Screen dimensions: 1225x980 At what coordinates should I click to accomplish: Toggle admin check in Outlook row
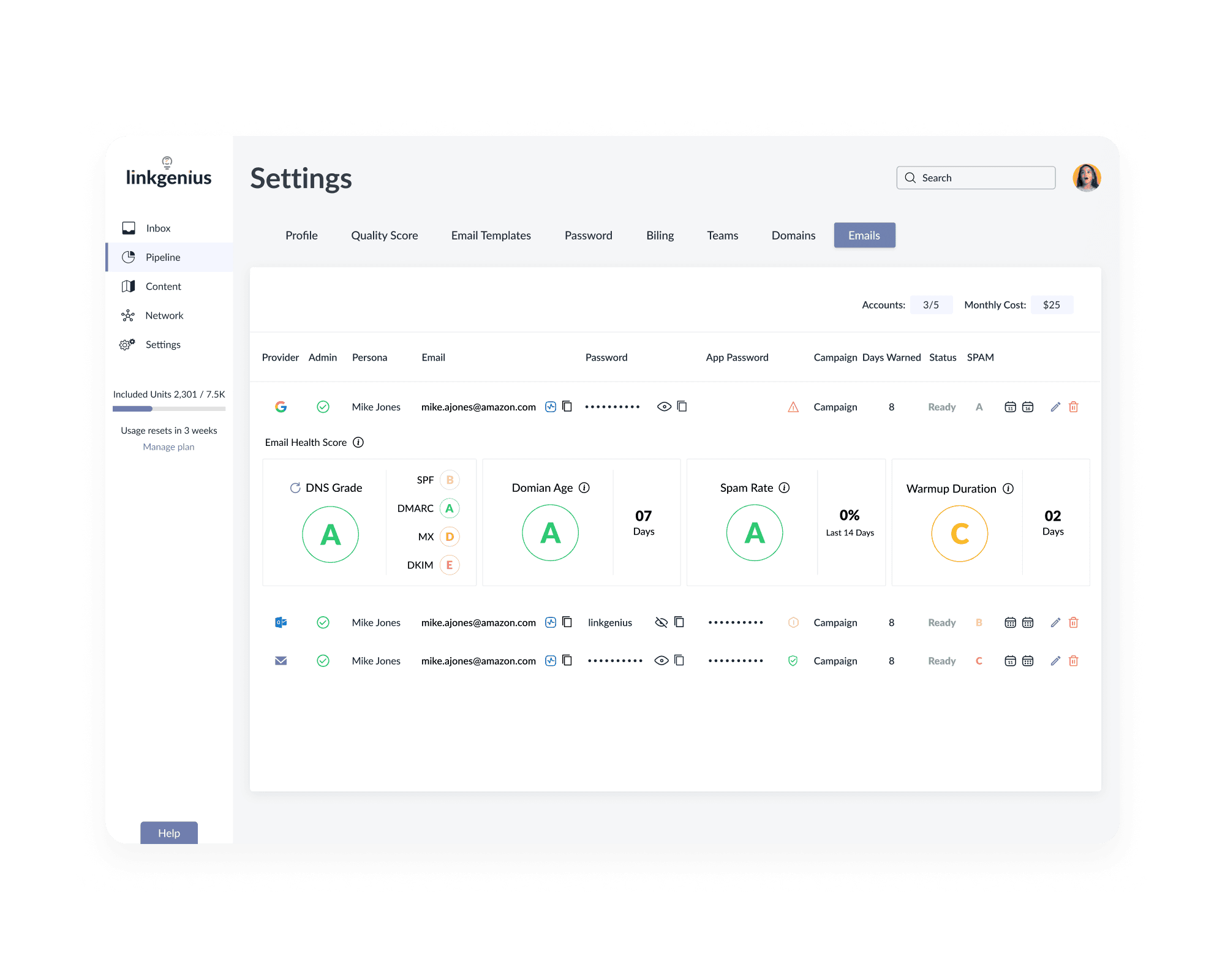pos(323,622)
